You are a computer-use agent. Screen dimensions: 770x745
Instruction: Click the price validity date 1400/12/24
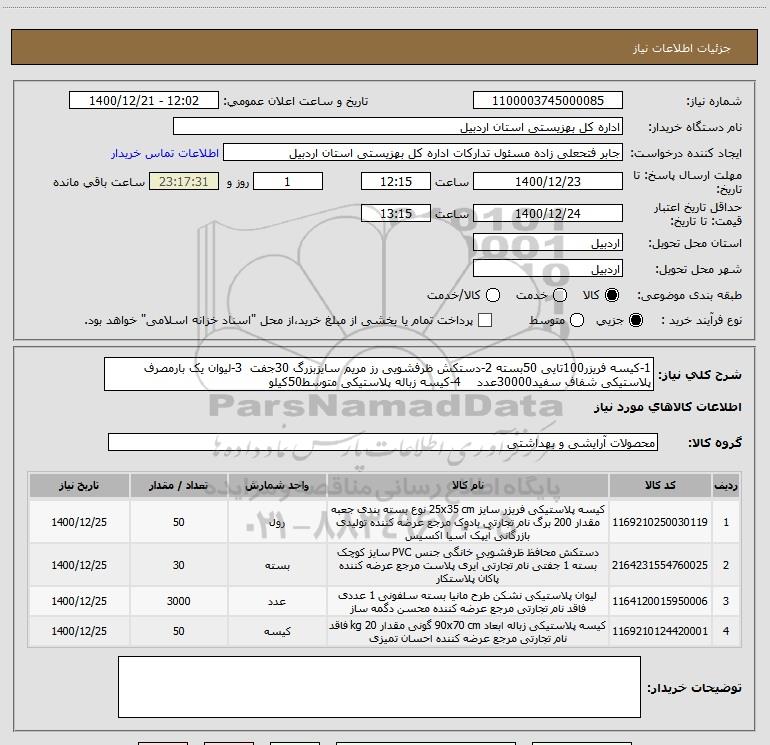[x=548, y=214]
